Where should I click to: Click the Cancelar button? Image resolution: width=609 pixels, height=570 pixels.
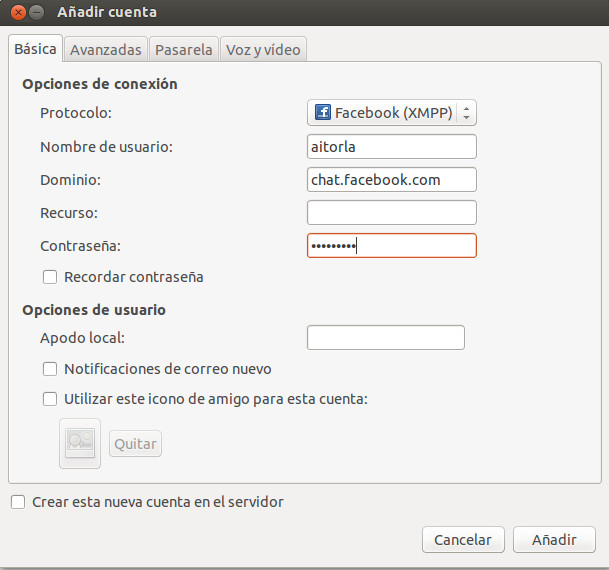pyautogui.click(x=463, y=540)
